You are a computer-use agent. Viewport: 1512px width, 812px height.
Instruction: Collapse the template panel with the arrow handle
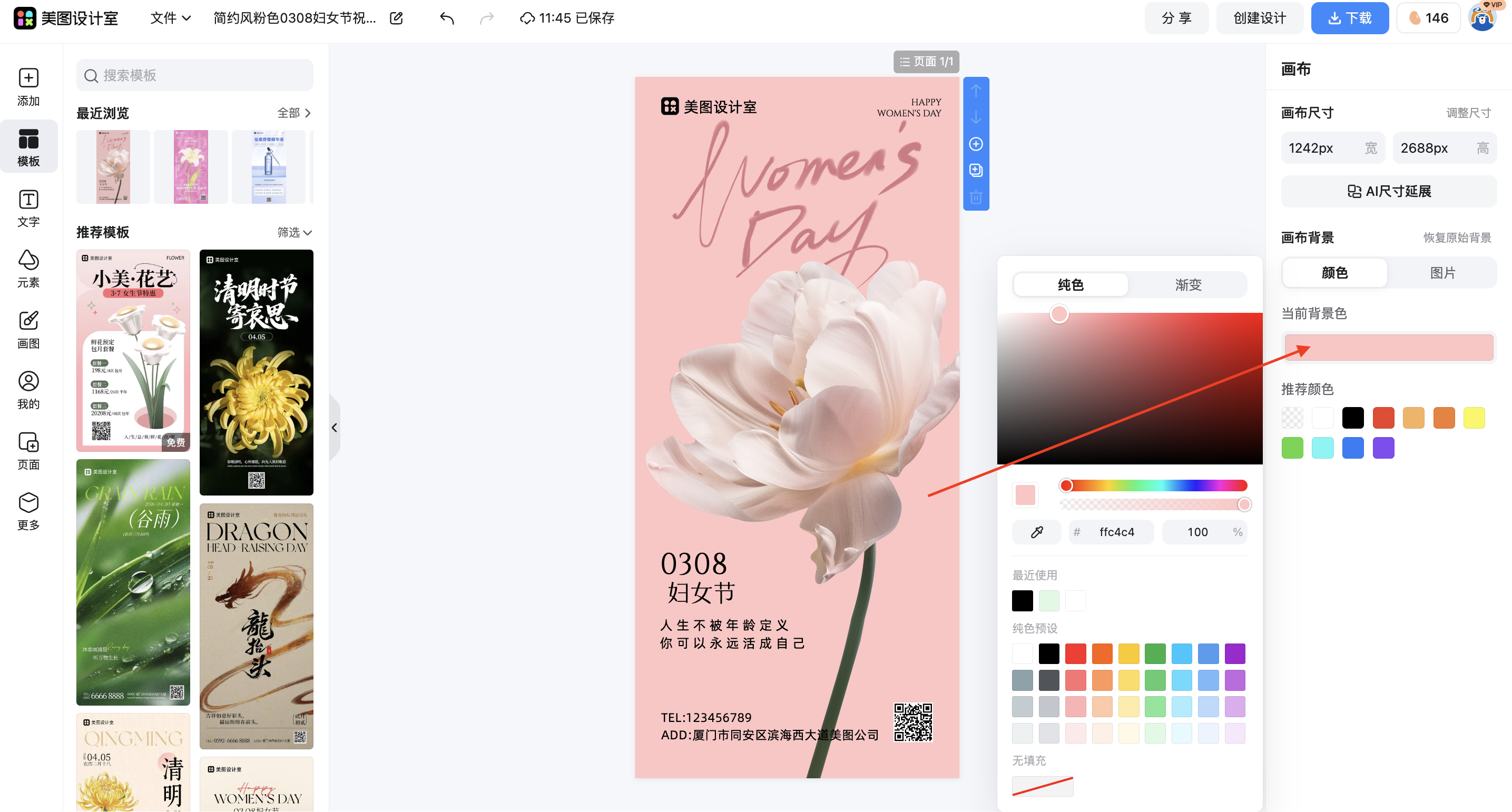335,428
